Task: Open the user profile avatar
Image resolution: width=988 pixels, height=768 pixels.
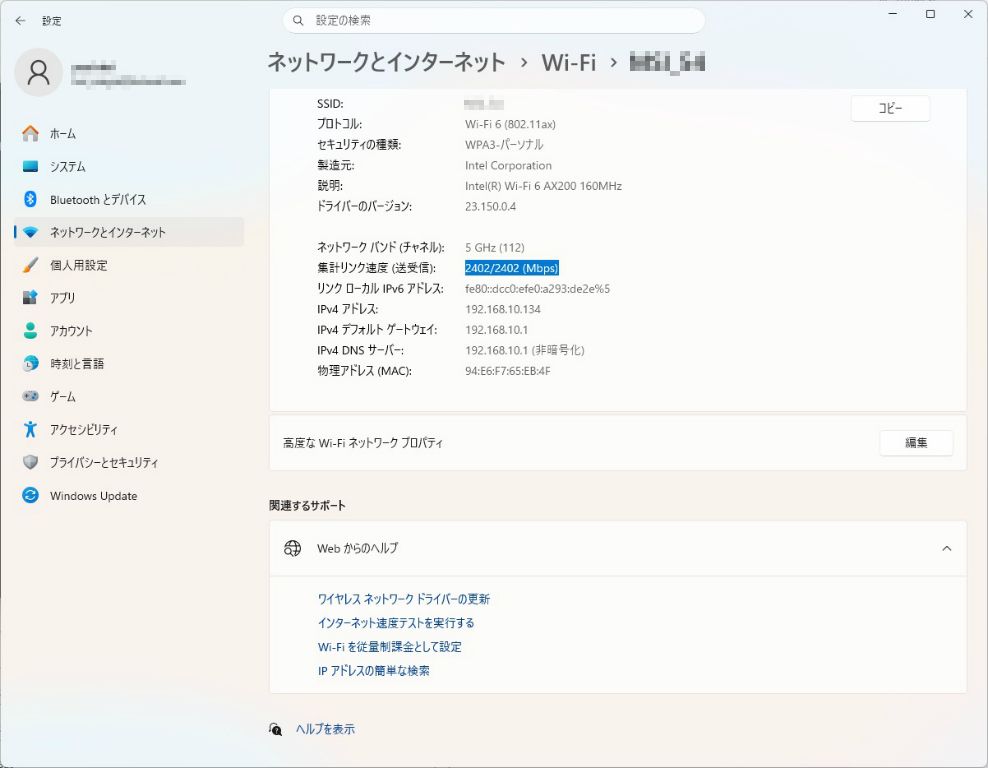Action: pyautogui.click(x=38, y=72)
